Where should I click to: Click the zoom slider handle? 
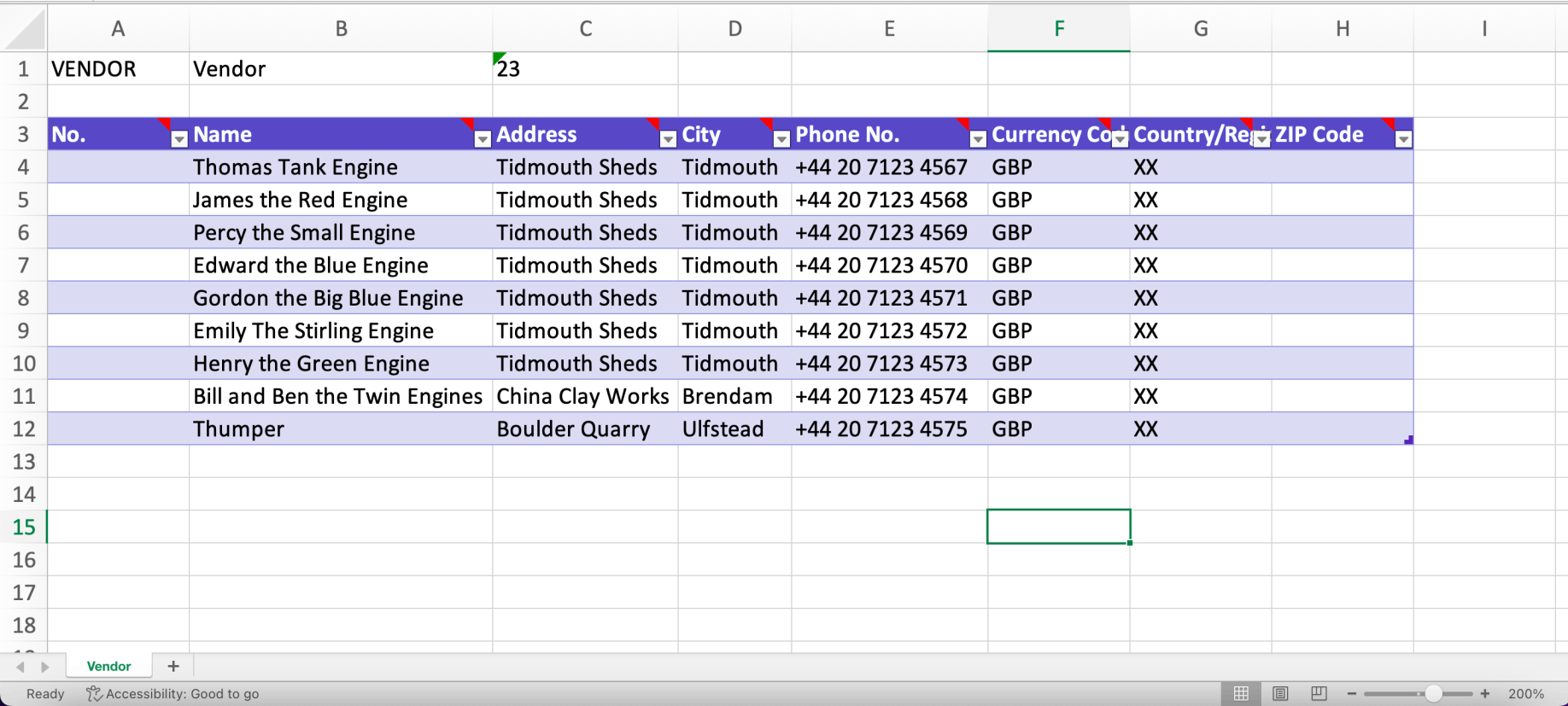(x=1433, y=693)
